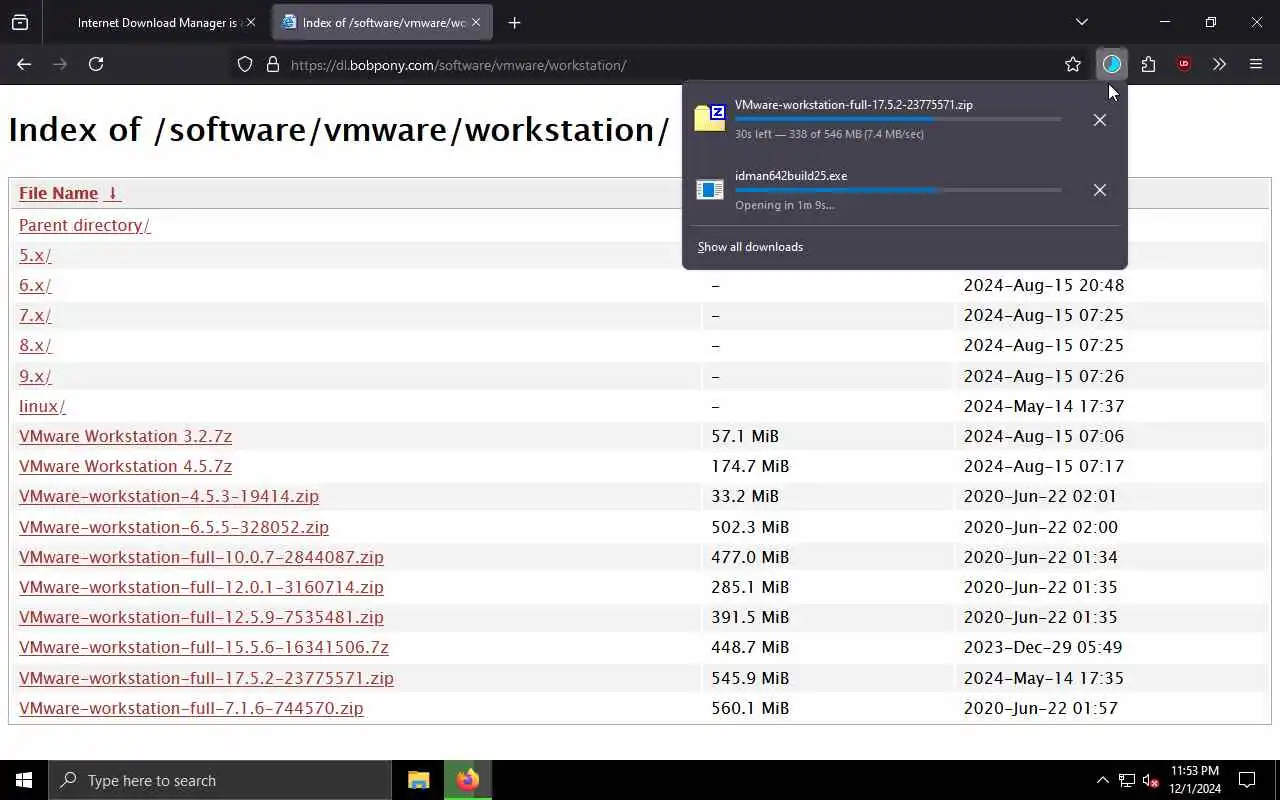
Task: Open the Extensions puzzle icon
Action: [1148, 64]
